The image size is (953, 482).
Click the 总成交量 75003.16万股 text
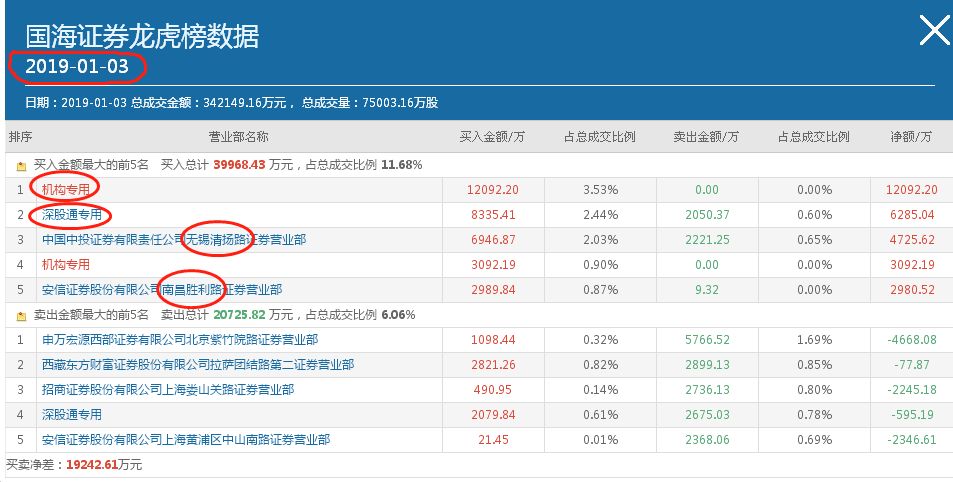click(370, 103)
